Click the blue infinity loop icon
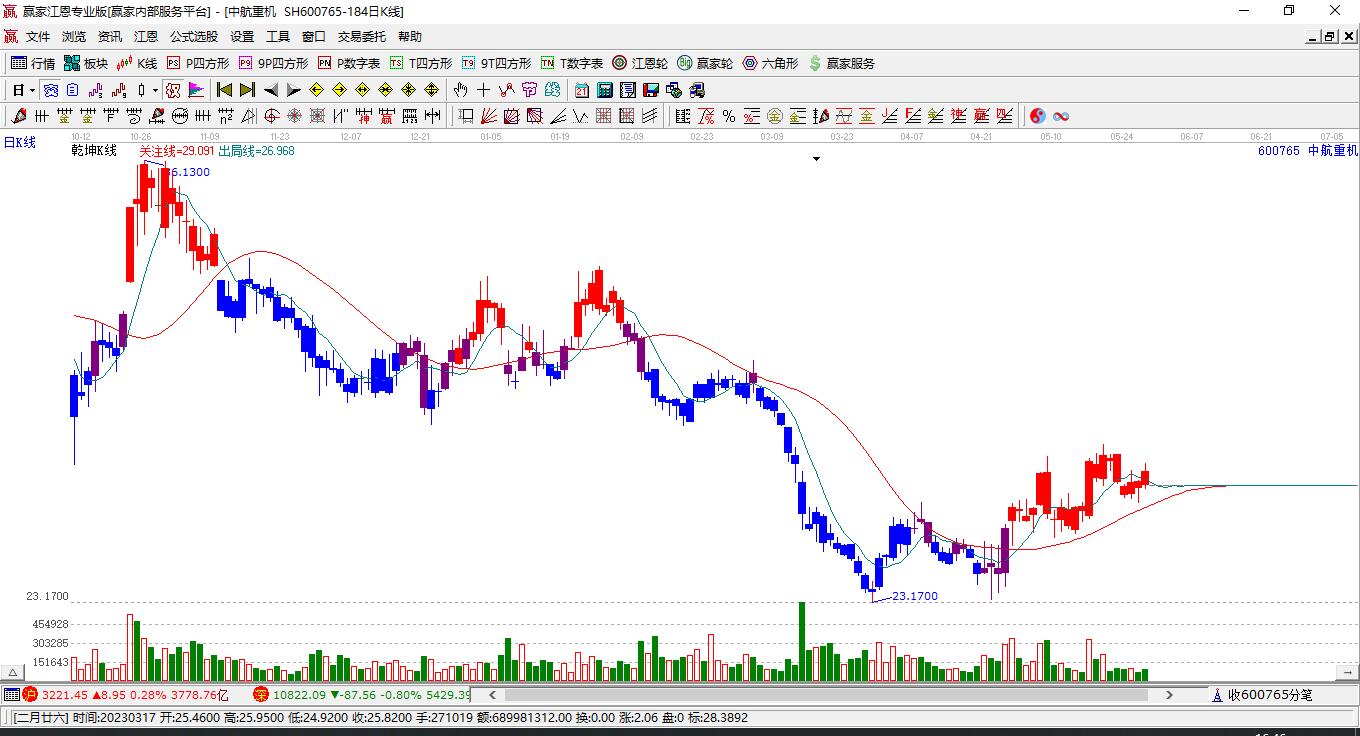Image resolution: width=1360 pixels, height=736 pixels. 1061,116
